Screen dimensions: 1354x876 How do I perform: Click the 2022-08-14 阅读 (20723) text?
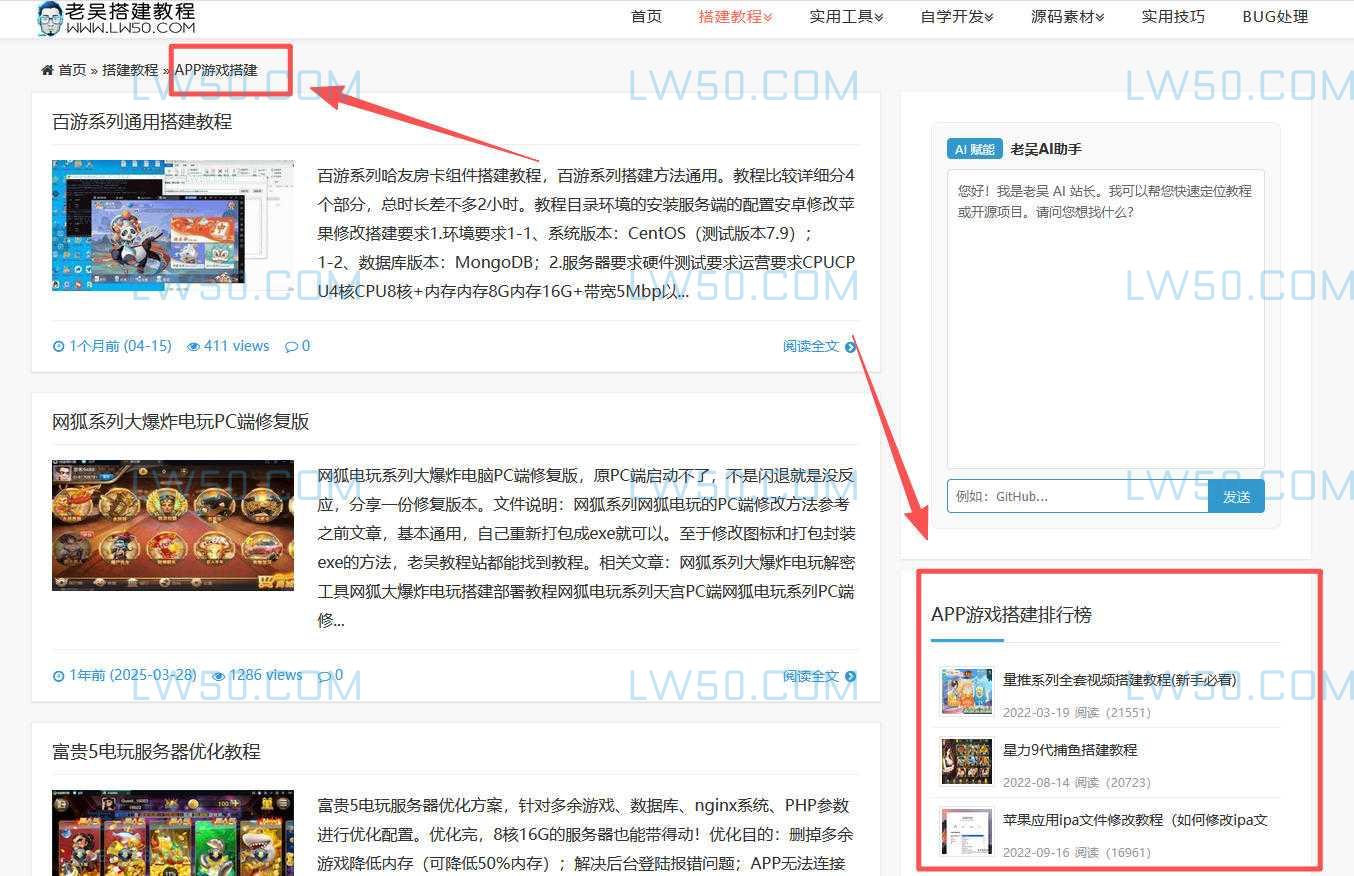click(1077, 783)
